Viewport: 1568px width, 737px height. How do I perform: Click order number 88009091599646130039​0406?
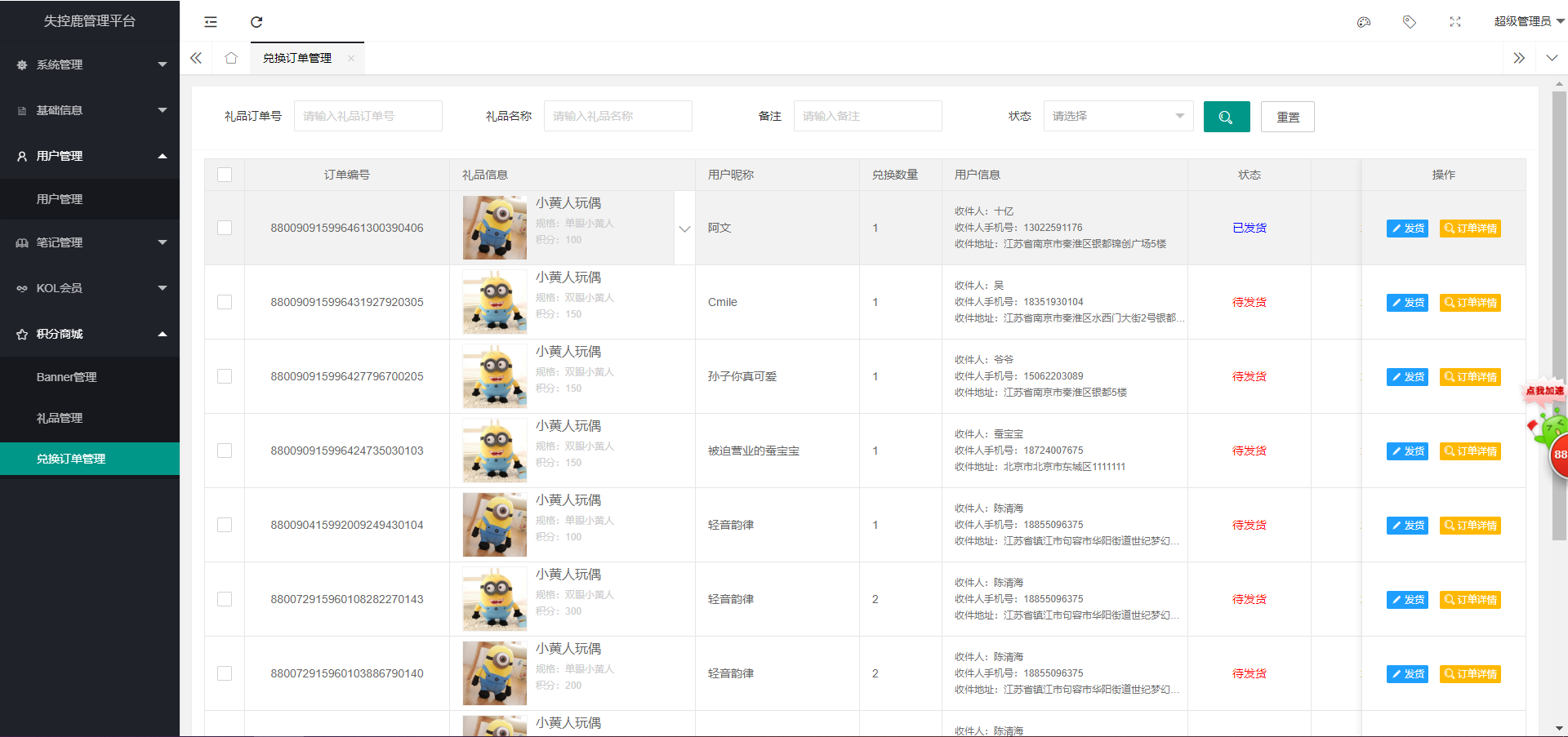pos(347,228)
